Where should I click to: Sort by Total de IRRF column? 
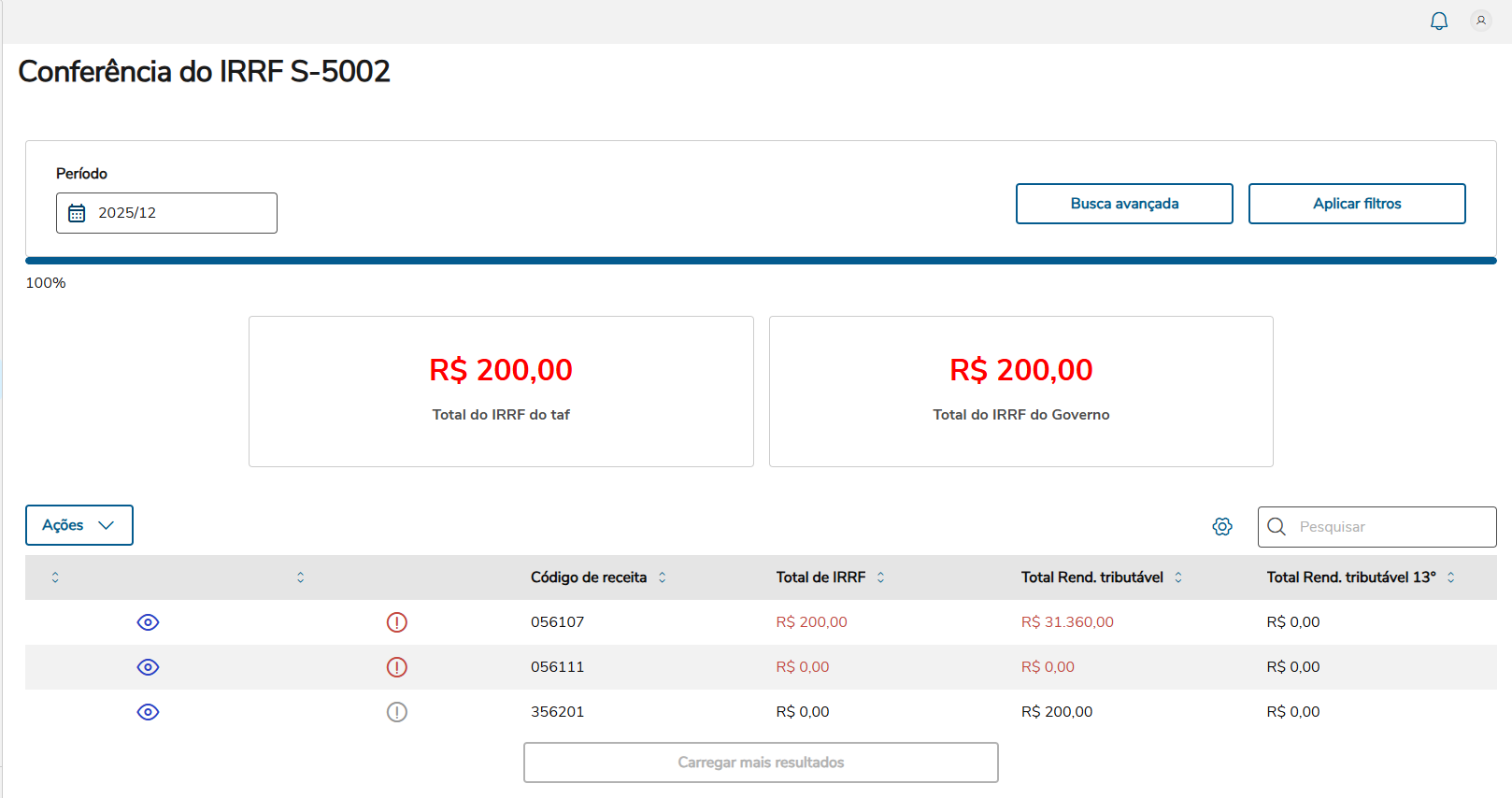880,577
